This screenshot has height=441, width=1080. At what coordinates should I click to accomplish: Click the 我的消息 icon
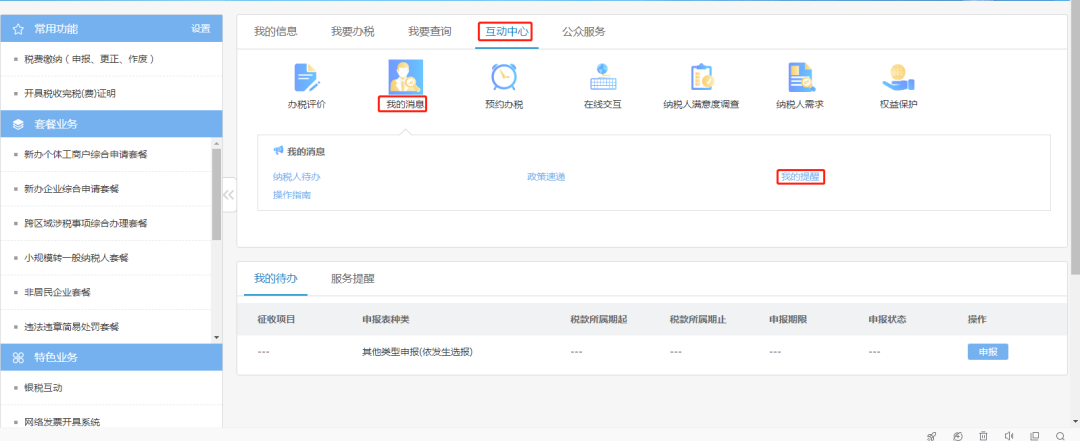coord(405,76)
